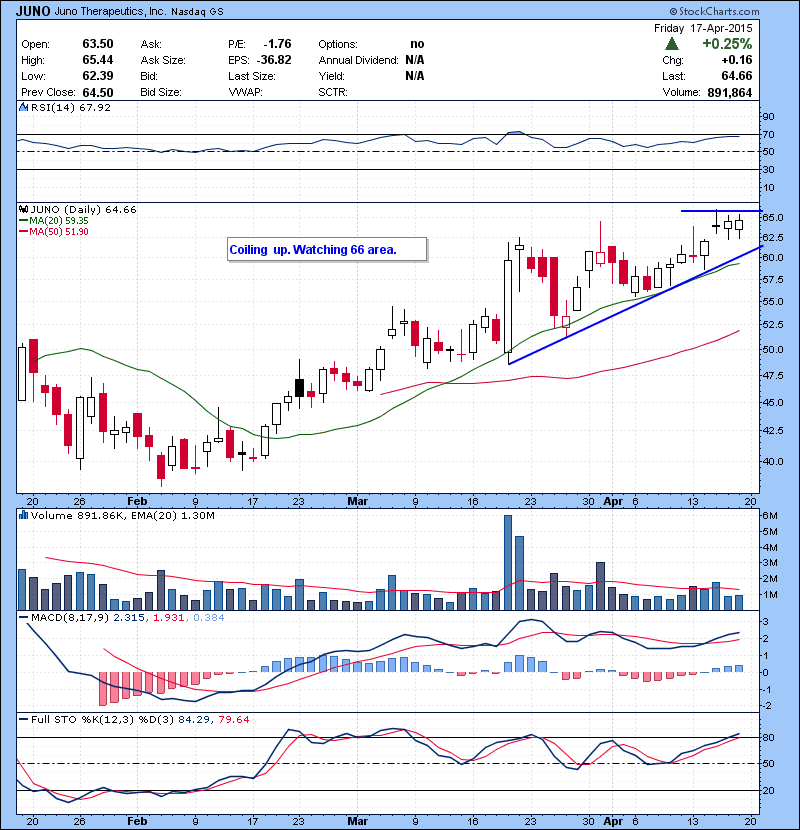Click the 40.0 price axis label
The width and height of the screenshot is (800, 830).
click(x=772, y=462)
